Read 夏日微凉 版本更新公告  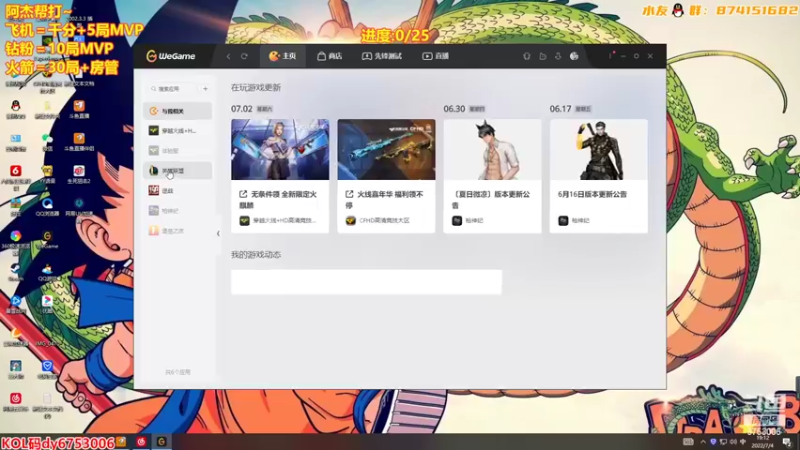(491, 199)
